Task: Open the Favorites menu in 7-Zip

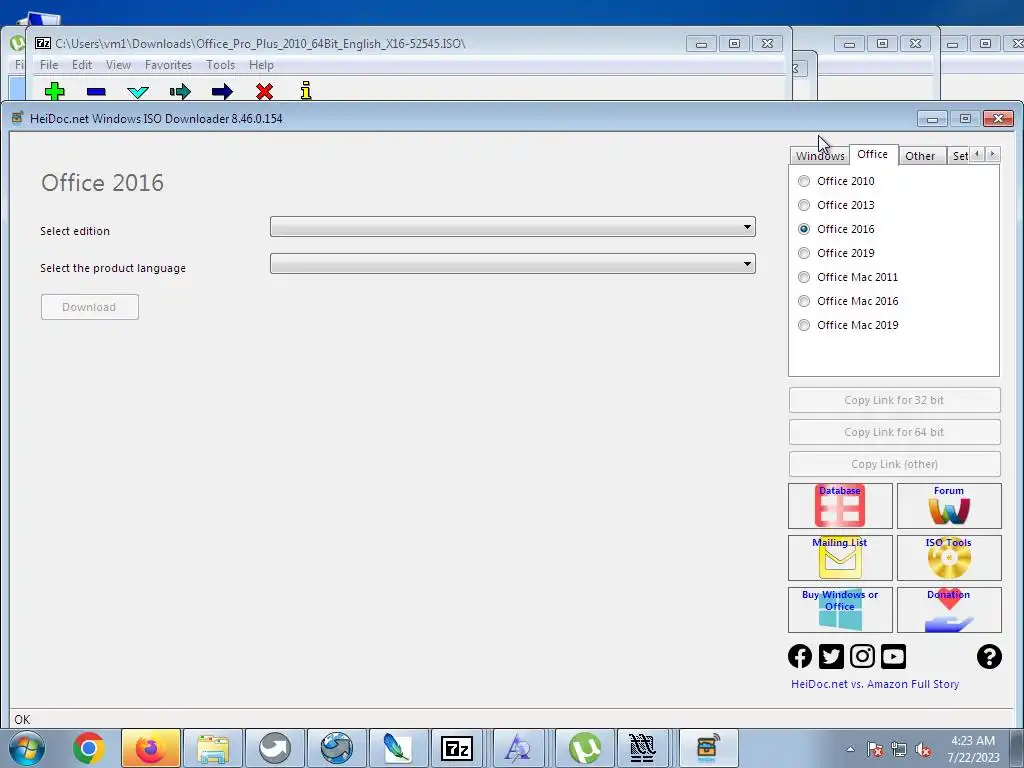Action: coord(168,65)
